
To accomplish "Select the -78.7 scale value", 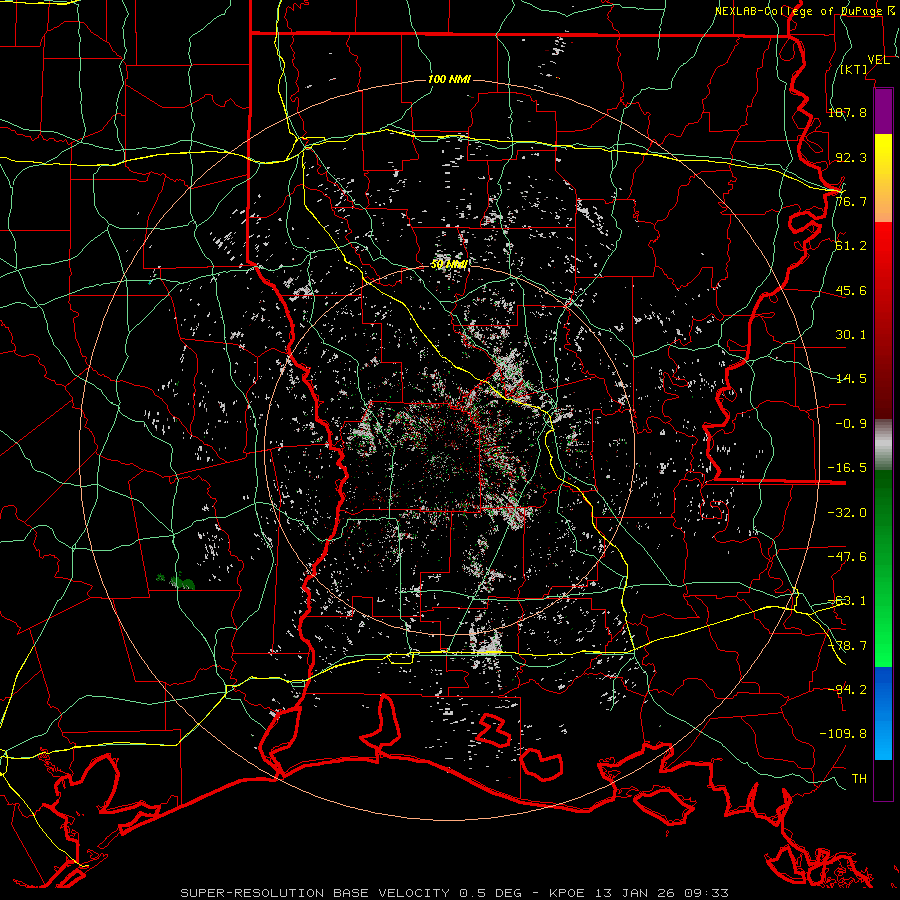I will point(847,646).
